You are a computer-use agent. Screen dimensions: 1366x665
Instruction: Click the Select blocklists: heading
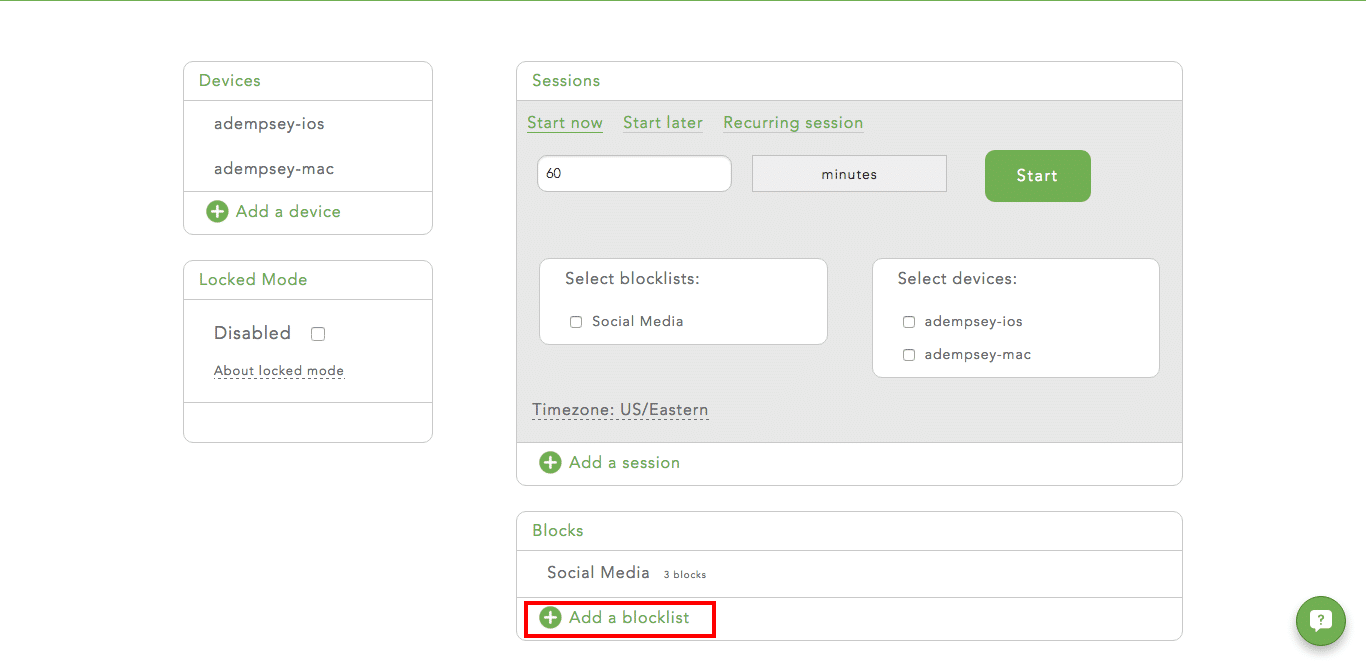coord(632,279)
